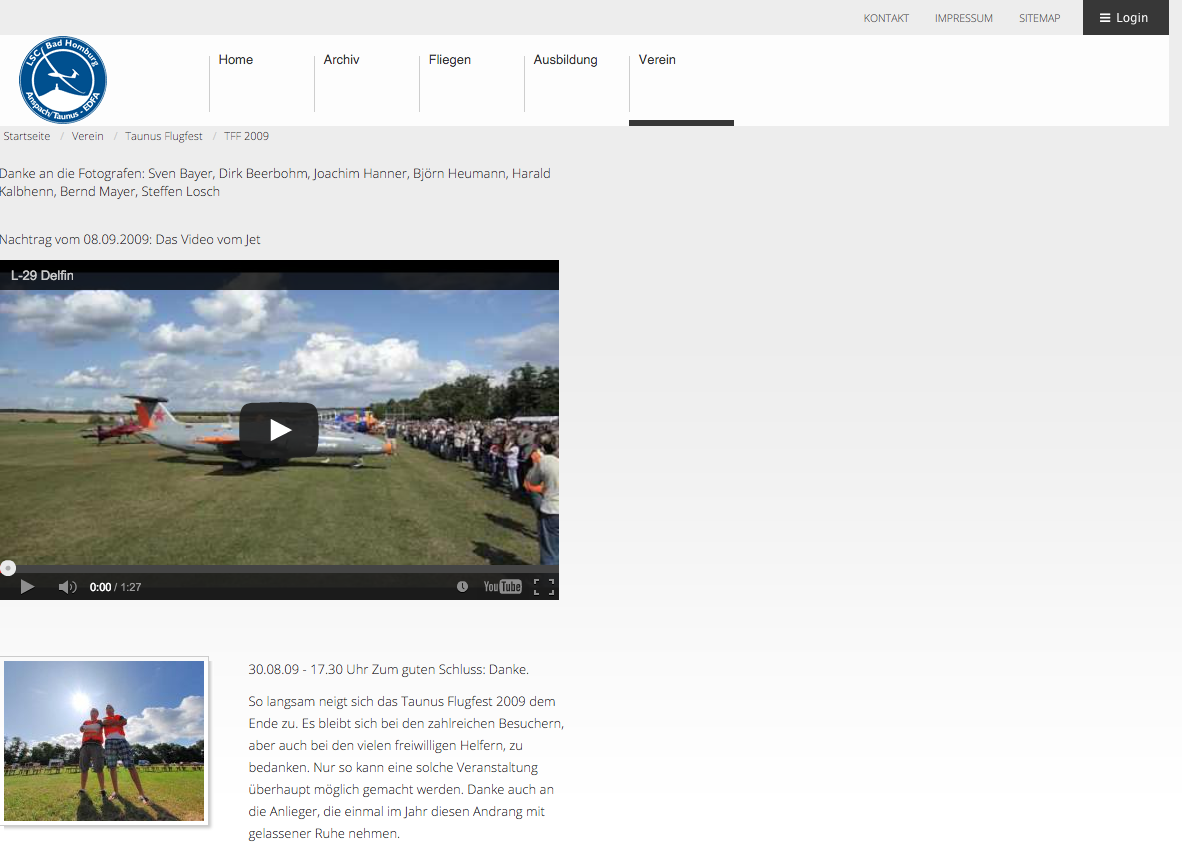
Task: Open the IMPRESSUM link
Action: 963,18
